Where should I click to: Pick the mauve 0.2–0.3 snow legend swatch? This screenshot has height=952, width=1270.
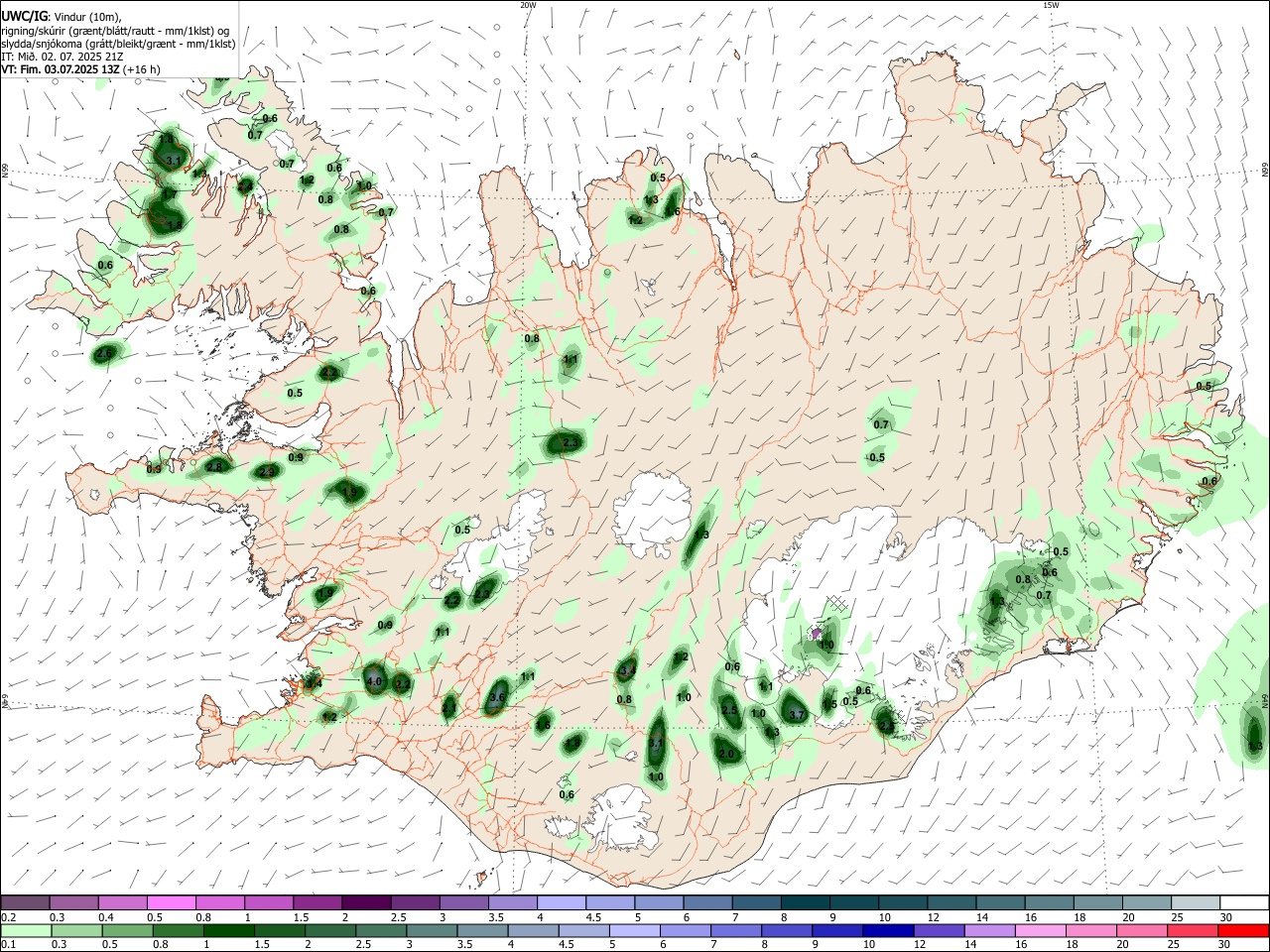26,902
